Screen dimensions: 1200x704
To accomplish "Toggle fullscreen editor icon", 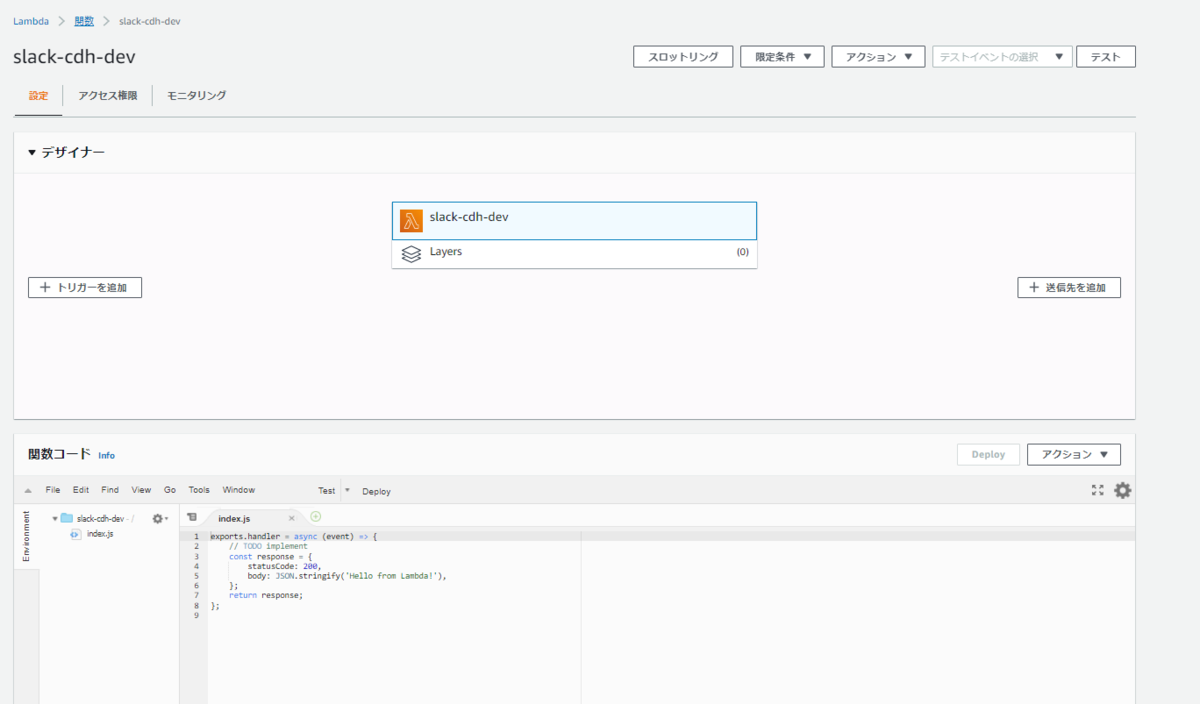I will pyautogui.click(x=1098, y=490).
